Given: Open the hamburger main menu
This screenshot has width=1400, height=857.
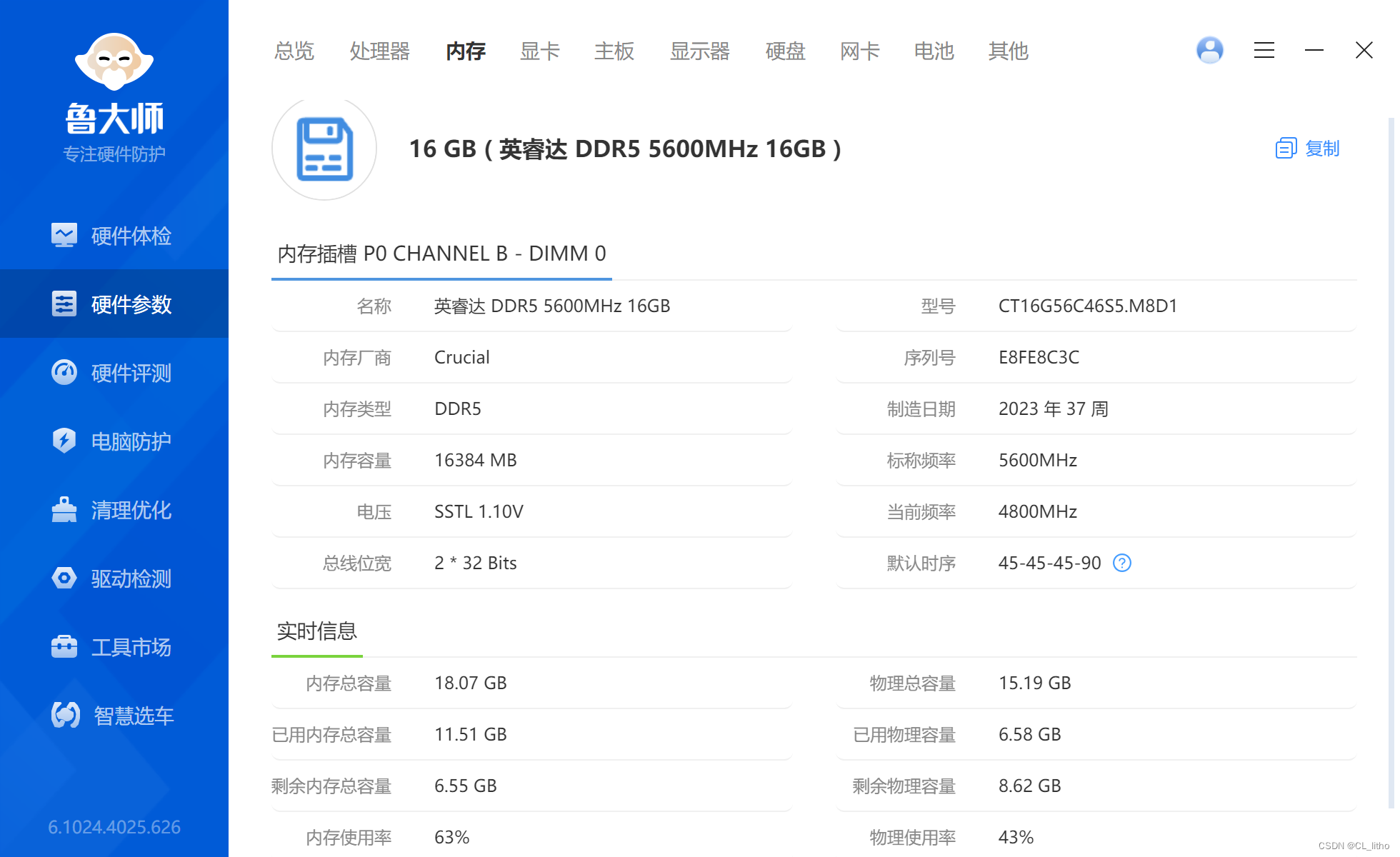Looking at the screenshot, I should pyautogui.click(x=1264, y=50).
